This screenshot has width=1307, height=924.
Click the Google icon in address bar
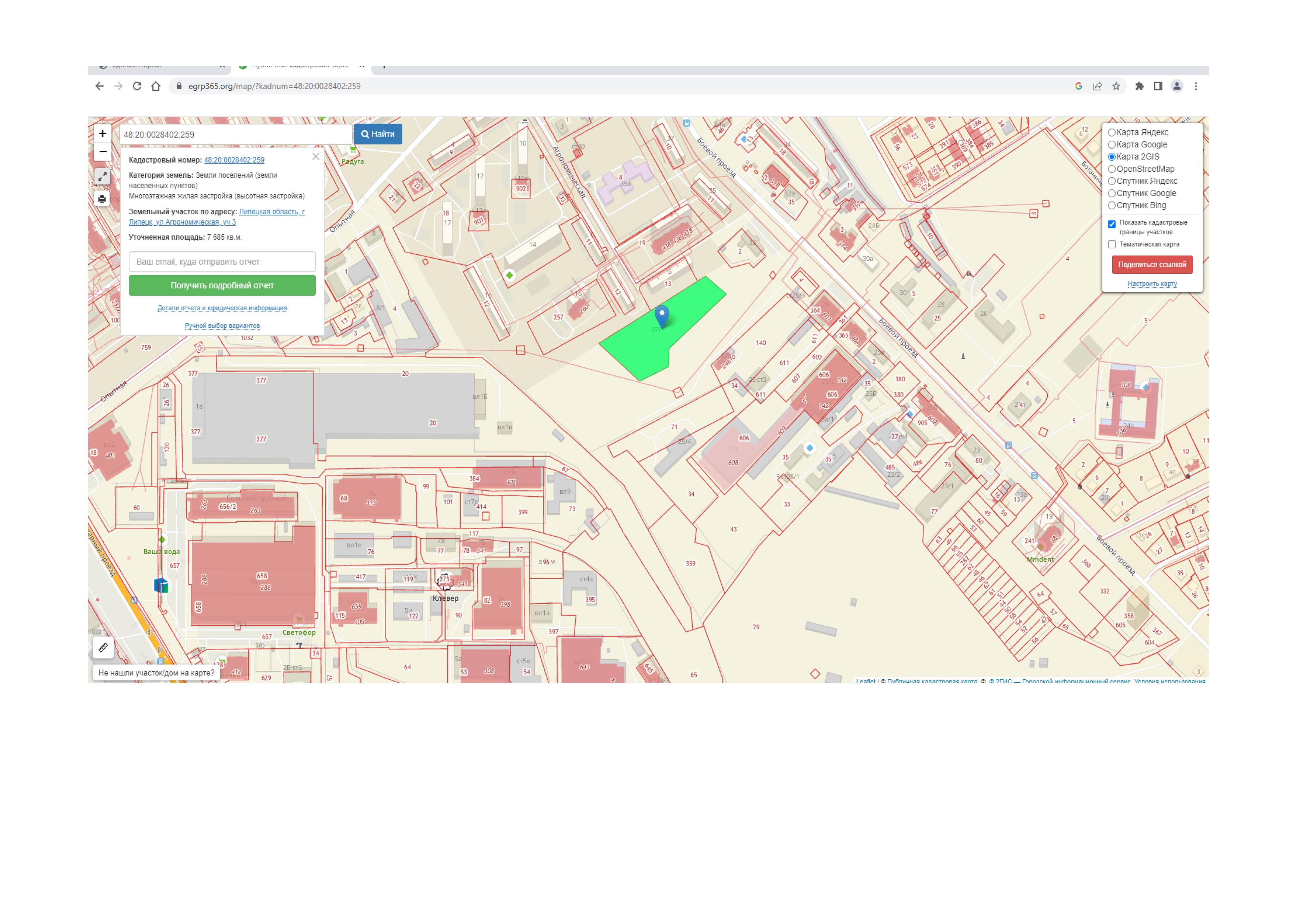[x=1079, y=86]
